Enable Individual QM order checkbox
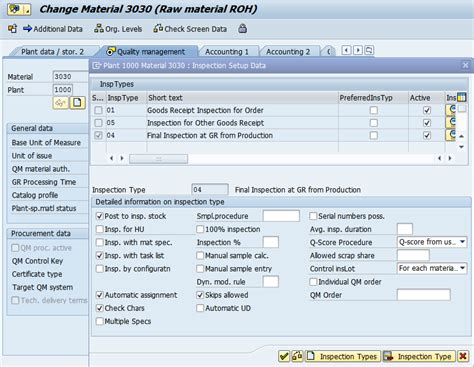The width and height of the screenshot is (474, 367). [313, 282]
